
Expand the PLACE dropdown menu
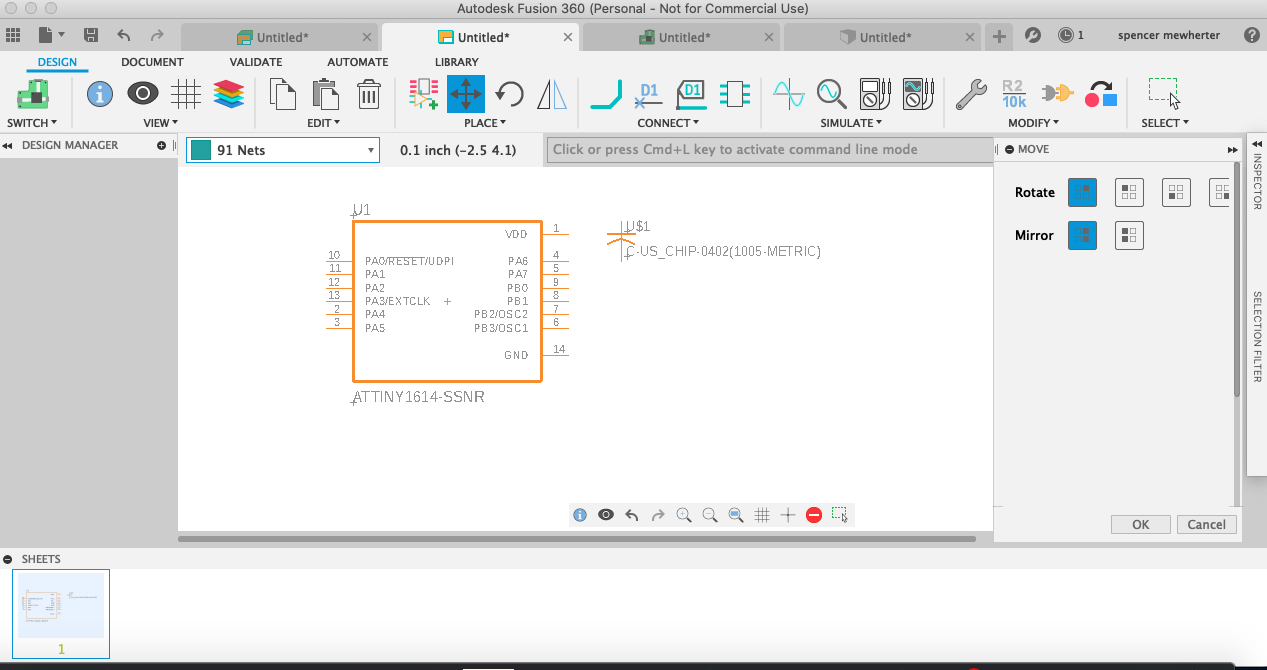point(485,123)
